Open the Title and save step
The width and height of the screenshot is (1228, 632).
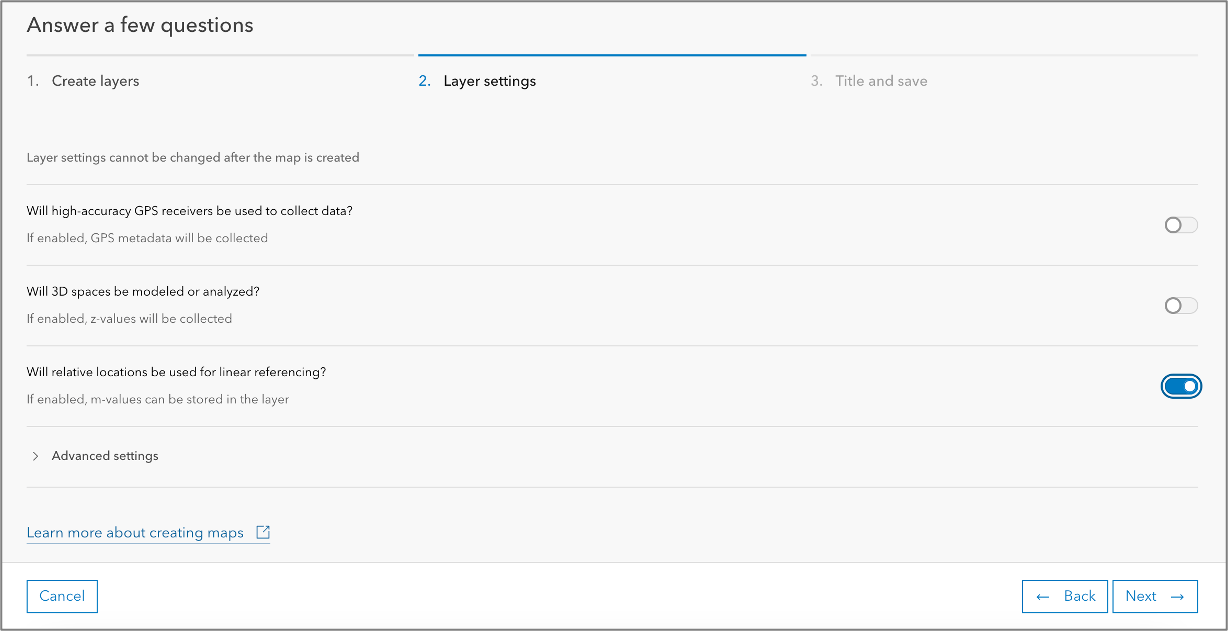pos(881,81)
